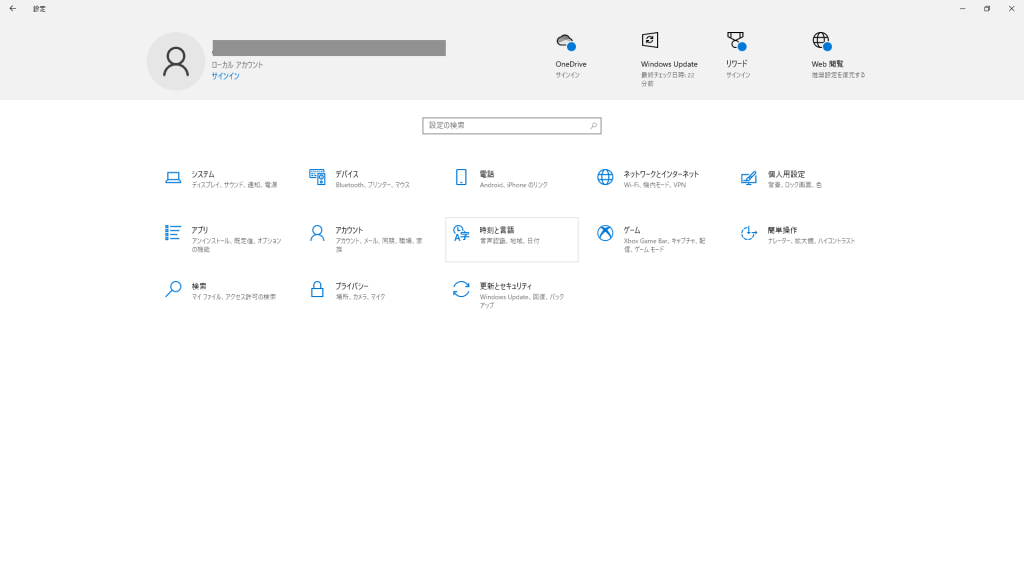Screen dimensions: 1024x576
Task: Click the Bluetooth、プリンター、マウス description
Action: [372, 185]
